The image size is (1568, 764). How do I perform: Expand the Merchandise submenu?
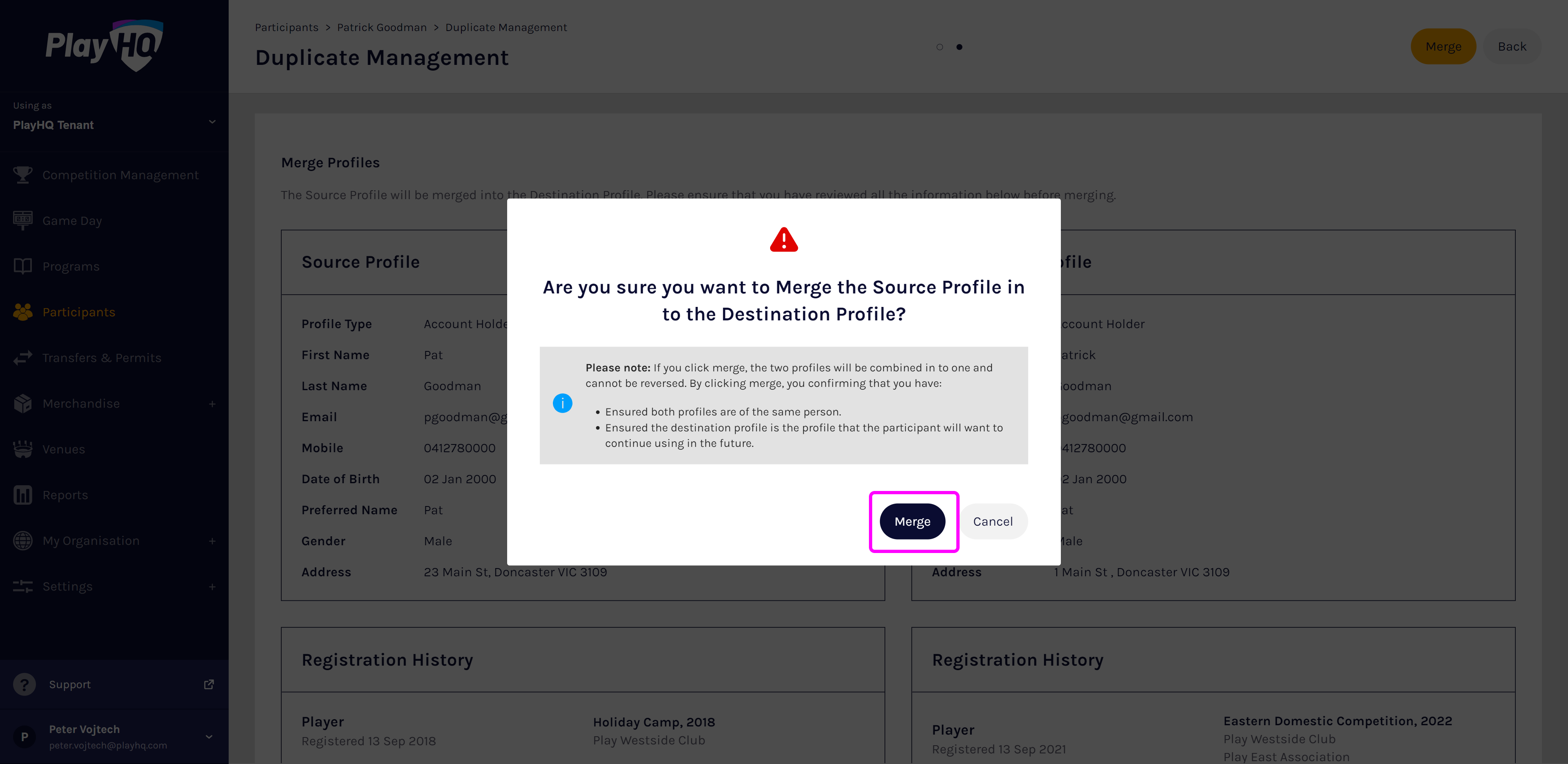(x=212, y=404)
